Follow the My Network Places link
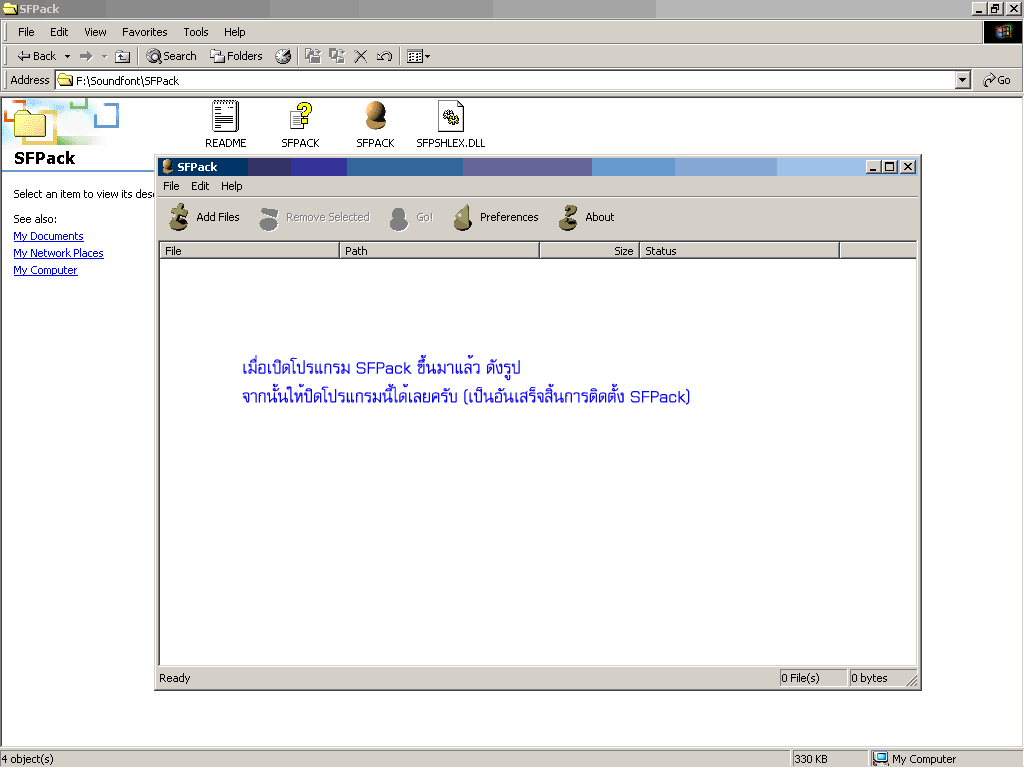The width and height of the screenshot is (1024, 768). (x=58, y=253)
